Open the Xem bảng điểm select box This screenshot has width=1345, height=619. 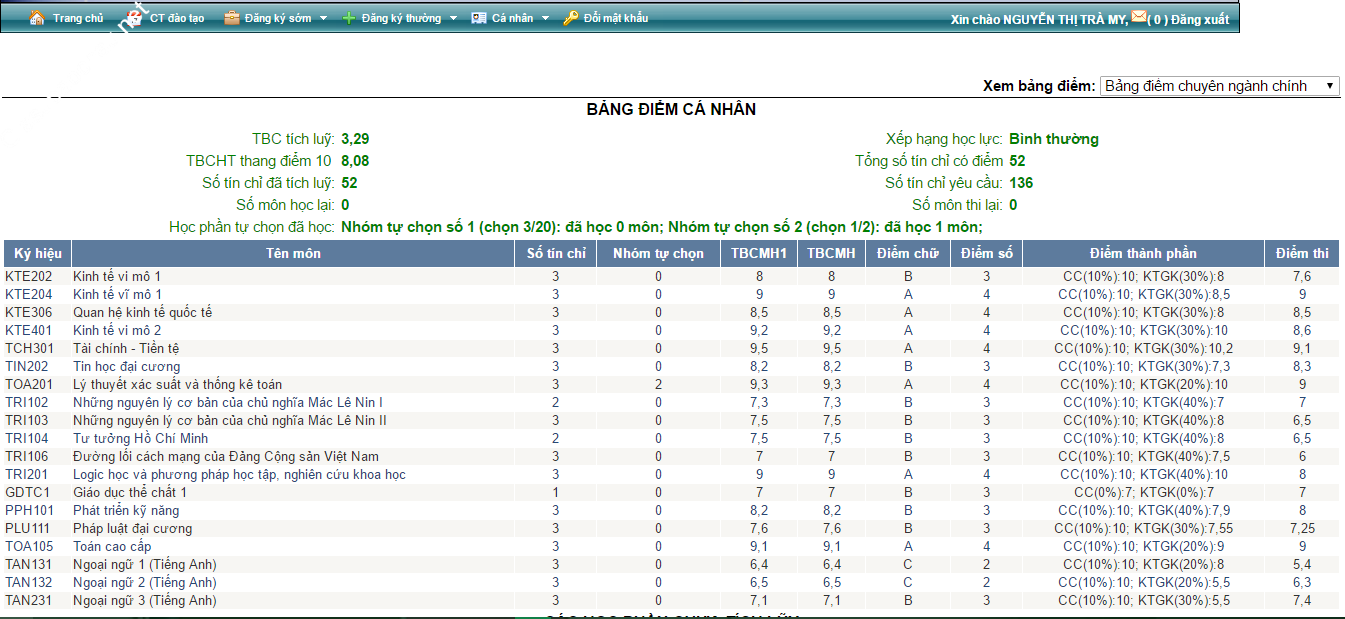click(1219, 86)
